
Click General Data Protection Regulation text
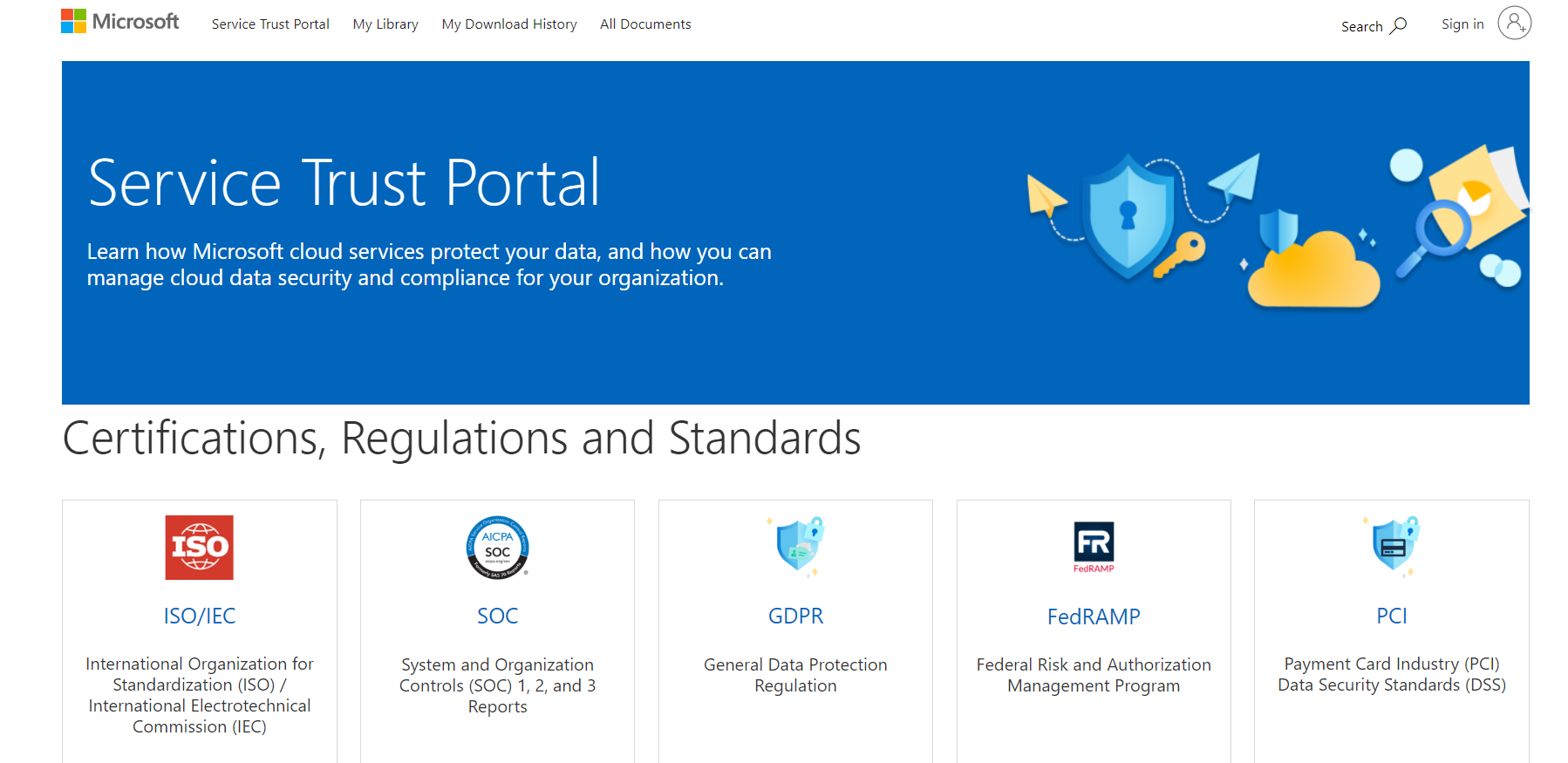795,675
